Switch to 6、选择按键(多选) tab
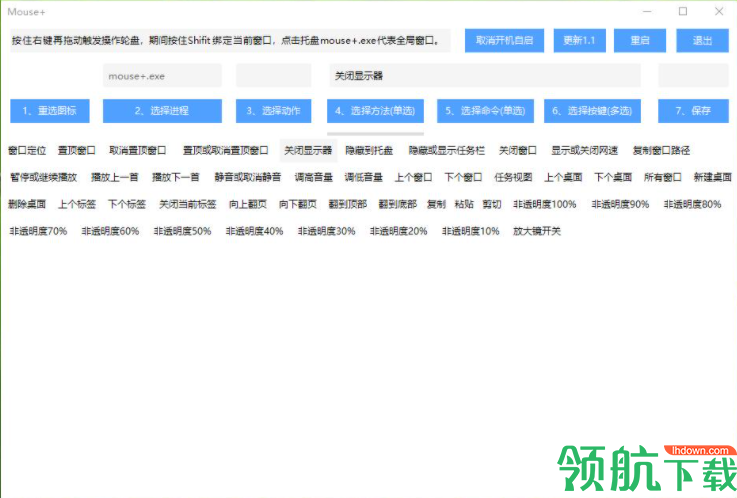Screen dimensions: 737x498 pyautogui.click(x=592, y=111)
